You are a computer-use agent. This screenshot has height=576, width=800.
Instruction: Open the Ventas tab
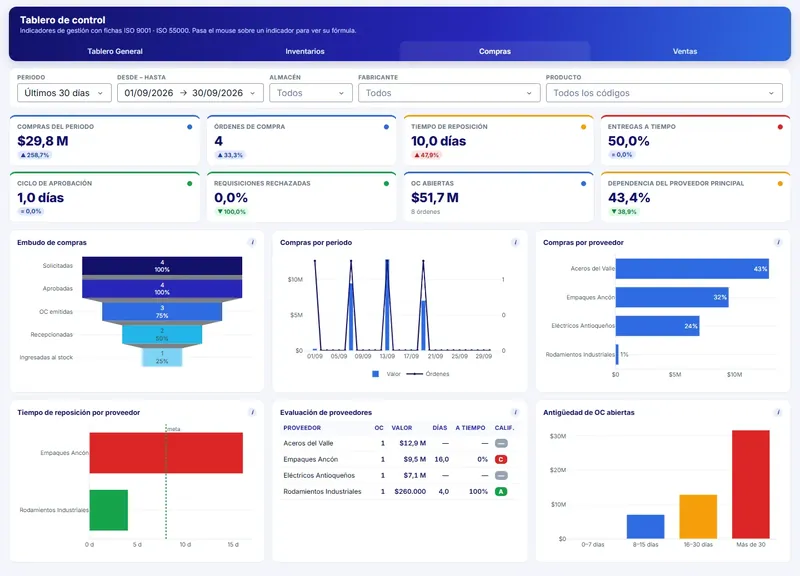(x=685, y=51)
